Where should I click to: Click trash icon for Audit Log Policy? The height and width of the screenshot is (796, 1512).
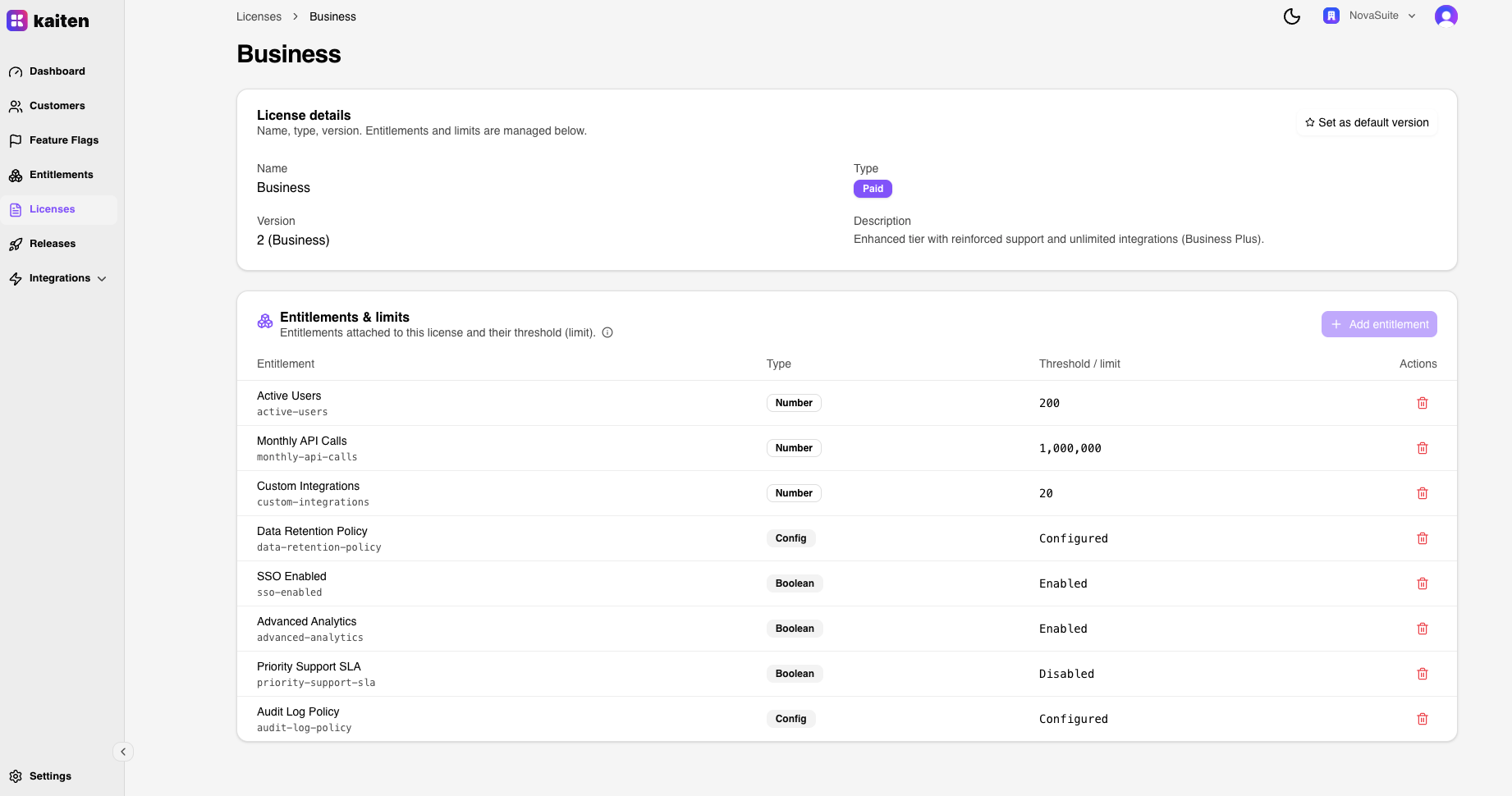(x=1422, y=719)
